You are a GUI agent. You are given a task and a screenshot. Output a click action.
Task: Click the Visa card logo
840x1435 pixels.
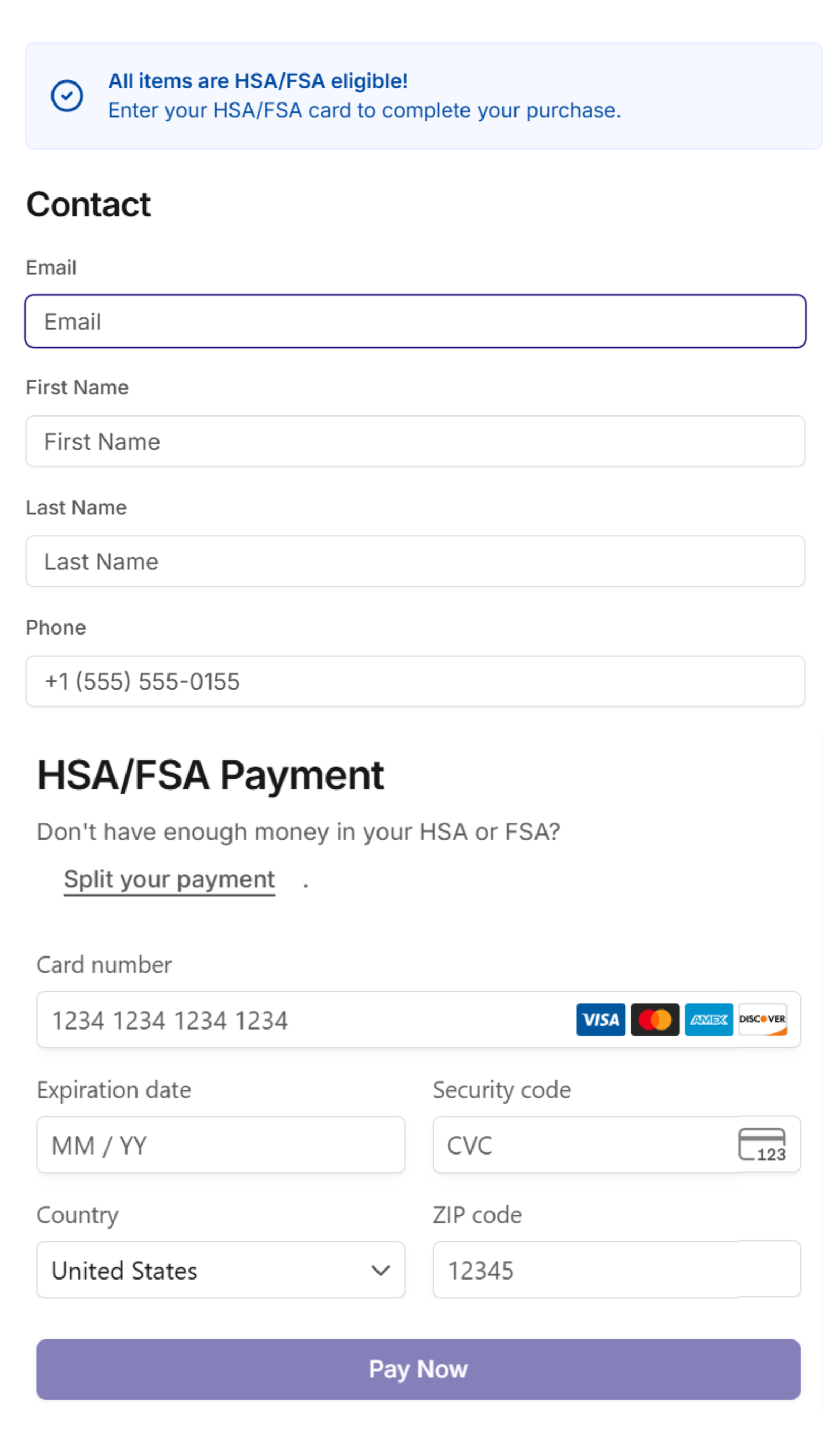pyautogui.click(x=601, y=1020)
